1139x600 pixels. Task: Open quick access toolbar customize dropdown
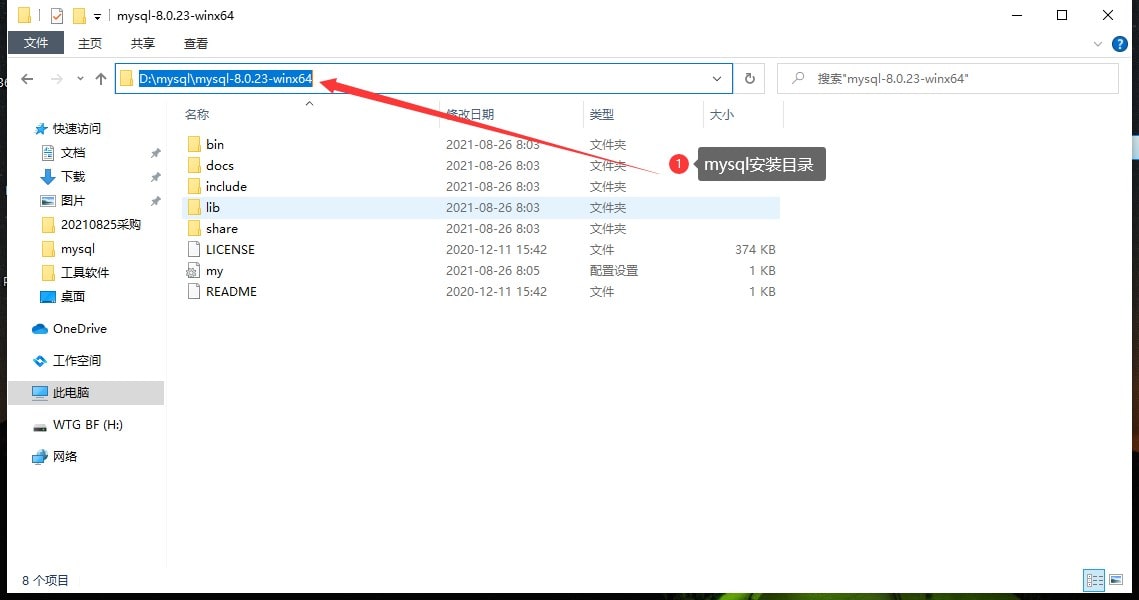97,16
